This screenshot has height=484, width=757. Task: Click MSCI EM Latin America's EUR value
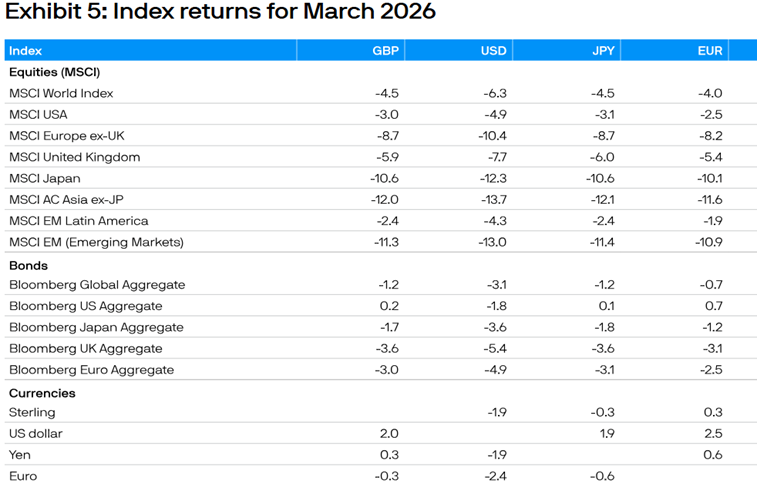click(711, 221)
